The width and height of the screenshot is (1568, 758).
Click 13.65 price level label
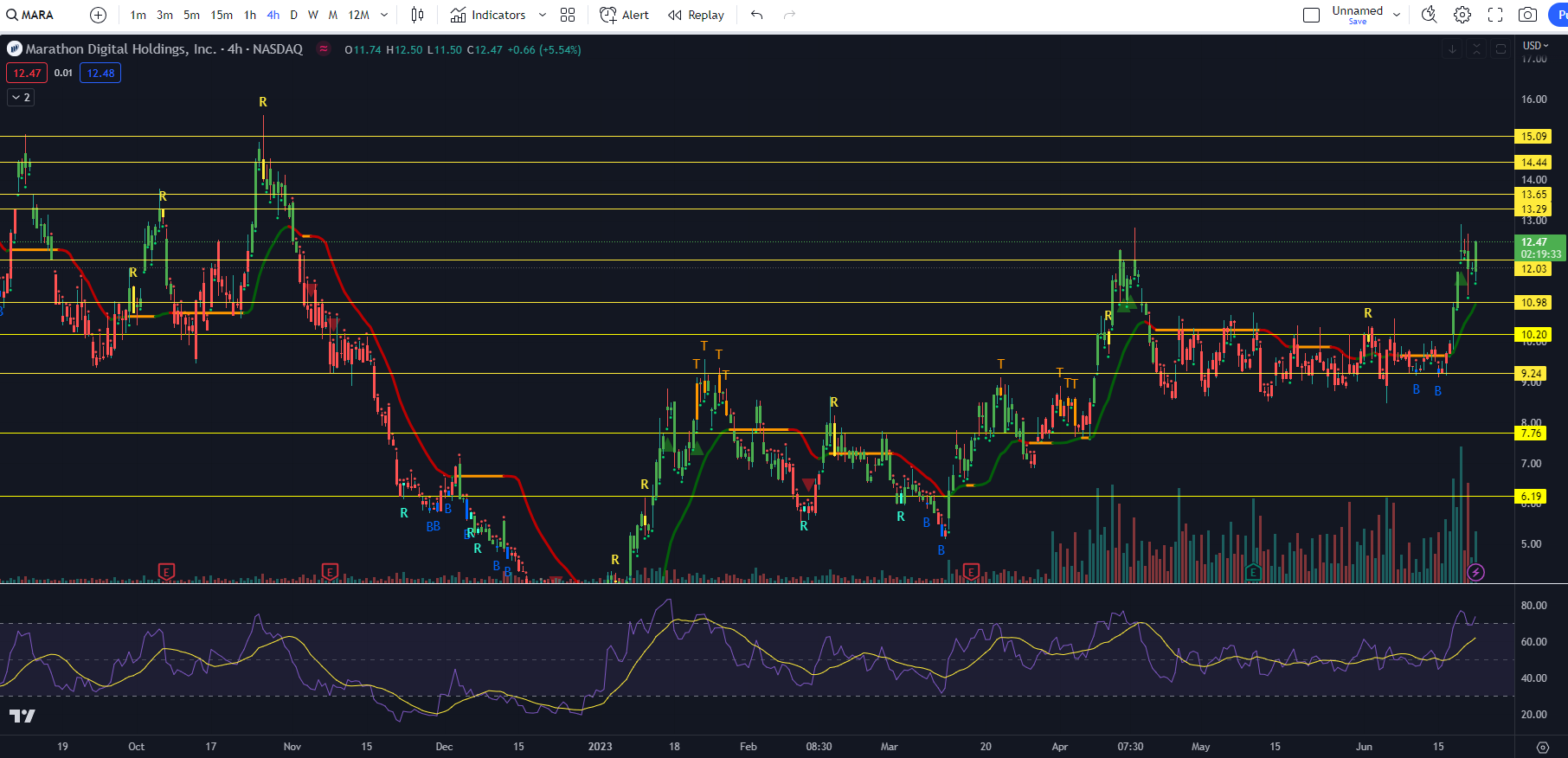(x=1533, y=195)
